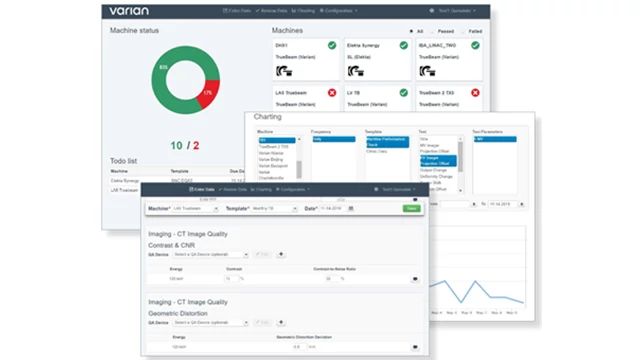The height and width of the screenshot is (360, 640).
Task: Click the add button in Geometric Distortion section
Action: (281, 322)
